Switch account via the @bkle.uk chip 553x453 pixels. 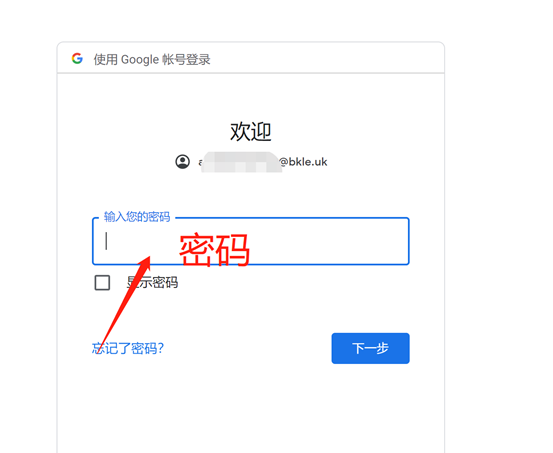pyautogui.click(x=251, y=162)
